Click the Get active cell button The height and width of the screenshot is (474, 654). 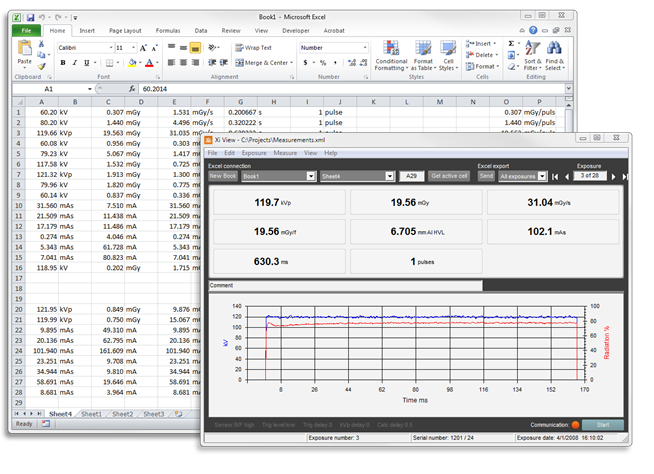[x=449, y=176]
